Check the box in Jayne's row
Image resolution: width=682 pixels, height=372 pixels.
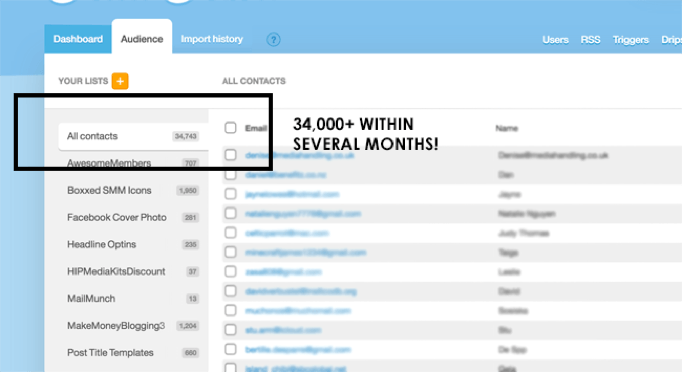(231, 194)
